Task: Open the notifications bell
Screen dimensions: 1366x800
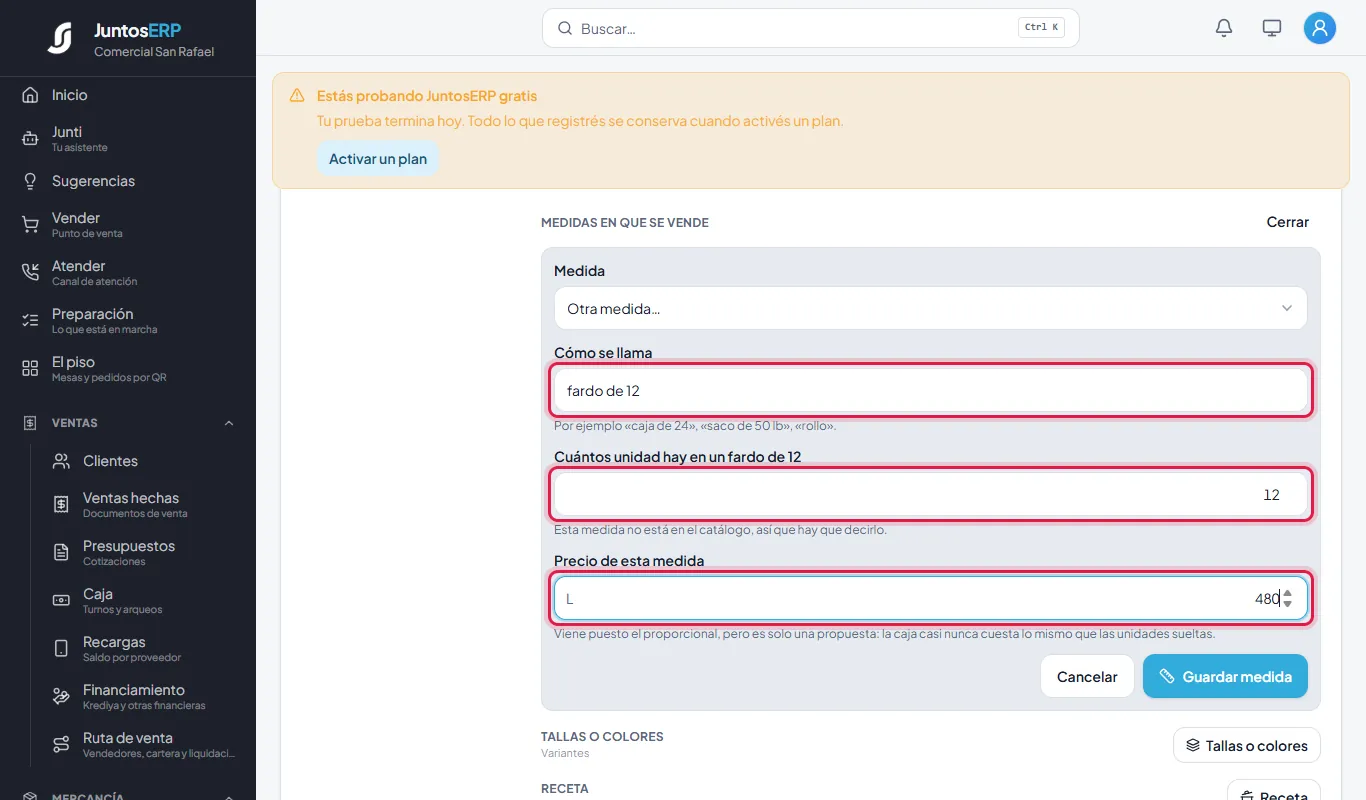Action: coord(1224,28)
